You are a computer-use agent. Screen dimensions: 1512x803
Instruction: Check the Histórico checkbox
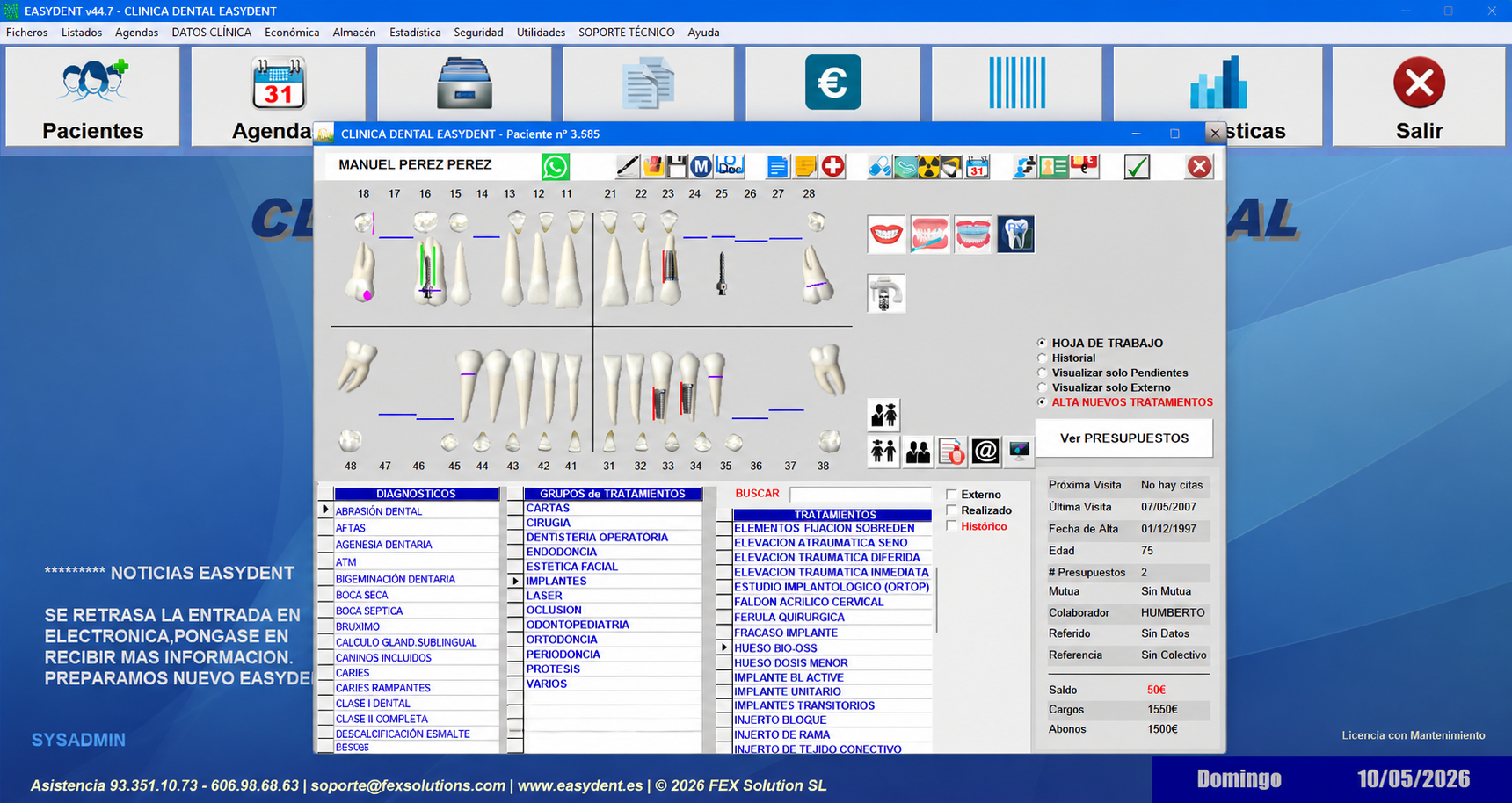[951, 525]
